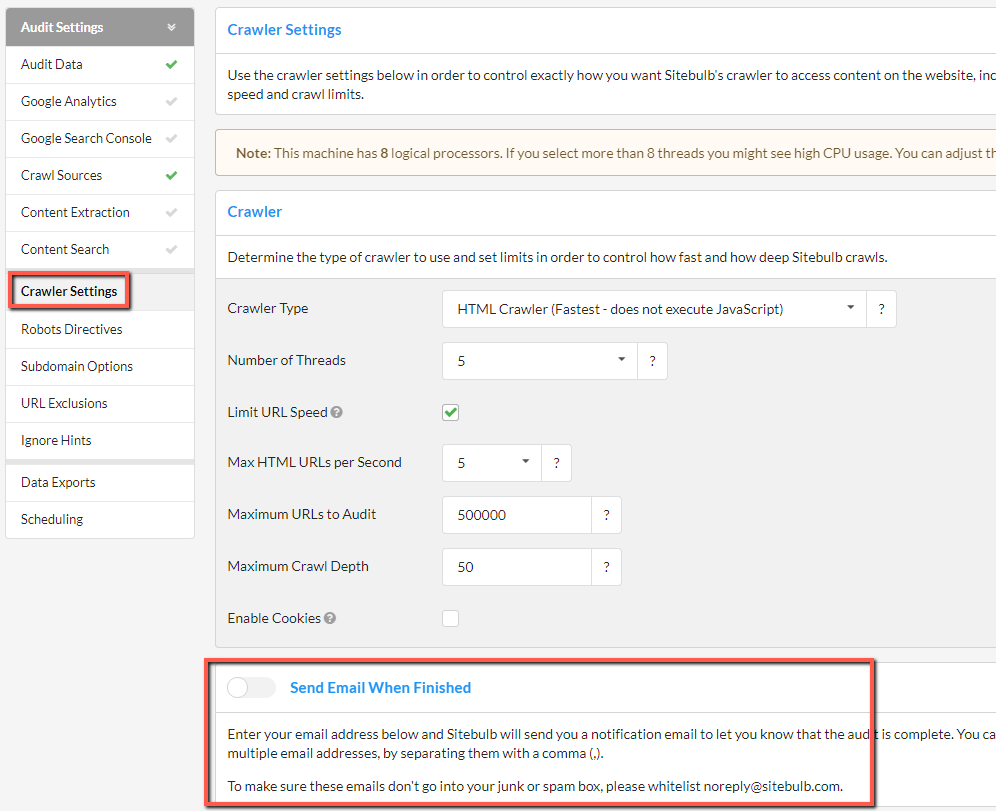Viewport: 996px width, 811px height.
Task: Click help icon for Max HTML URLs per Second
Action: pos(556,463)
